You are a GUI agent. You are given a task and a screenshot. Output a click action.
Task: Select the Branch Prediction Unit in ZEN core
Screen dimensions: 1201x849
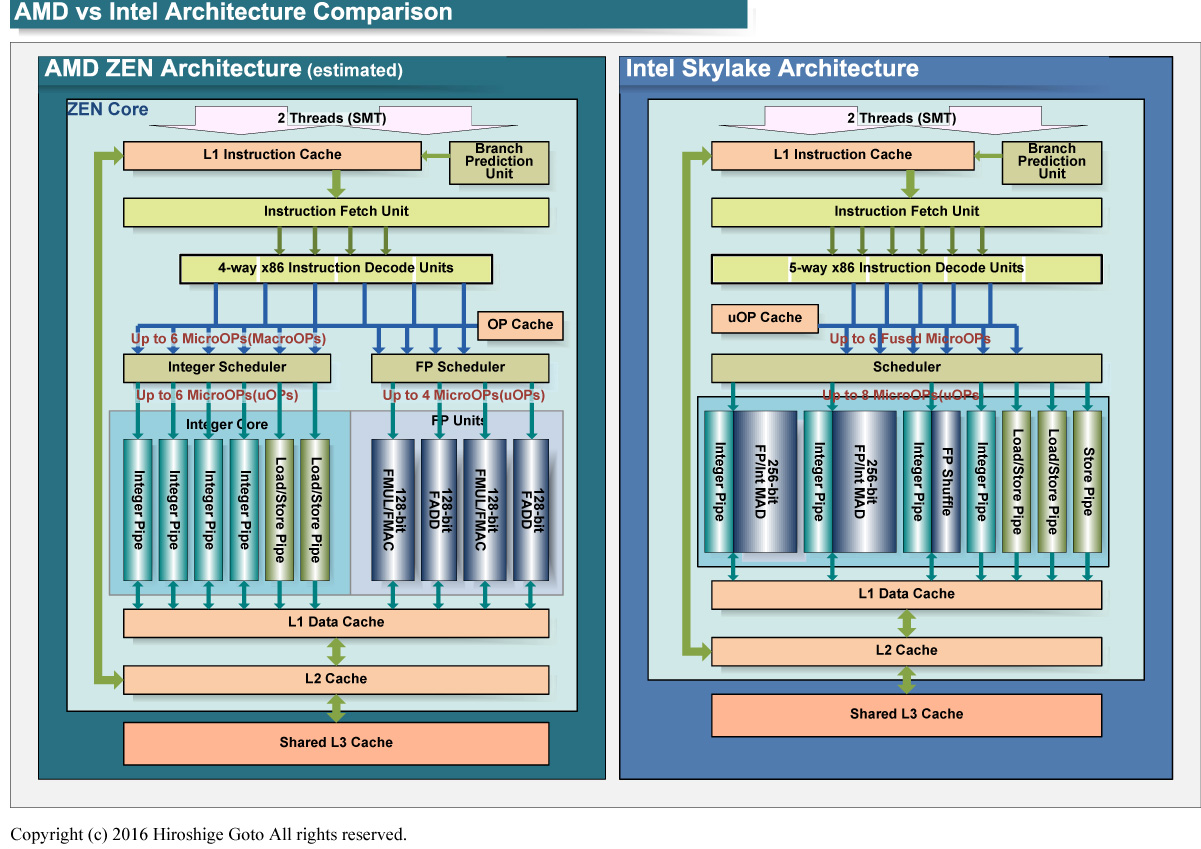498,161
